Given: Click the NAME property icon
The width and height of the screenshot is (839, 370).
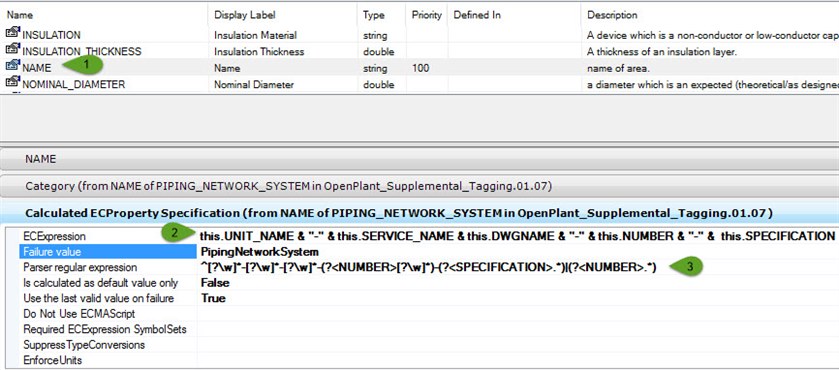Looking at the screenshot, I should [x=12, y=66].
